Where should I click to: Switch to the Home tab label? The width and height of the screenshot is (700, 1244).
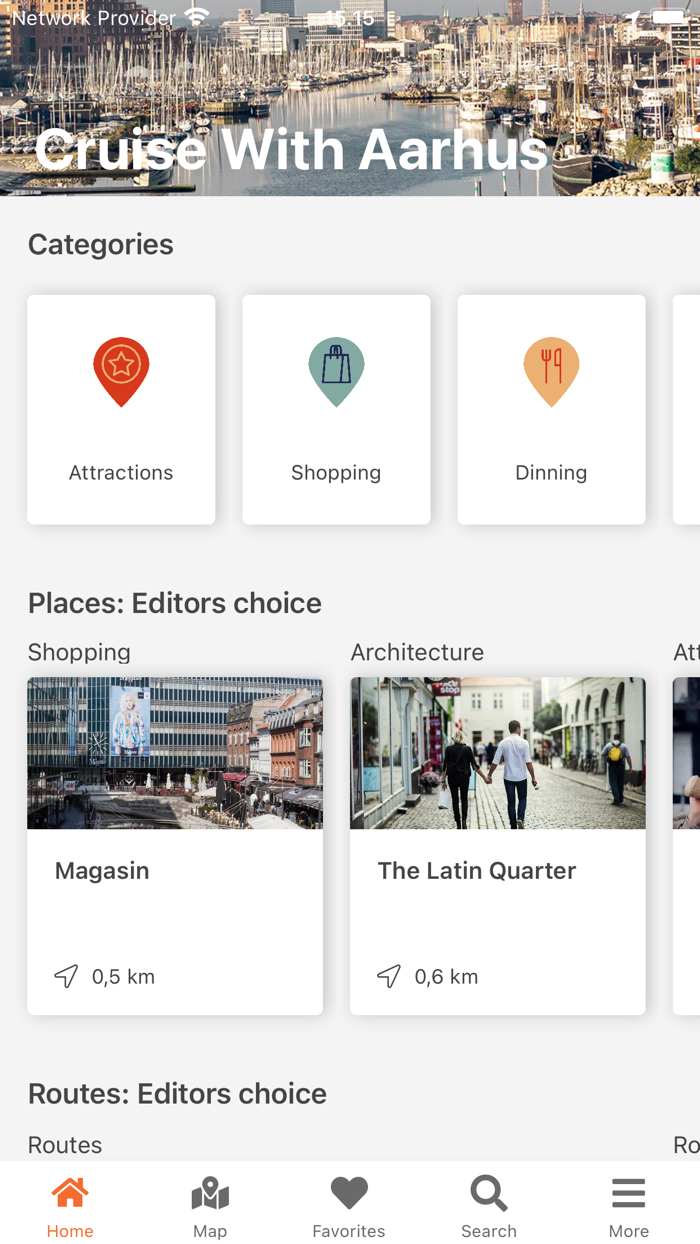70,1231
